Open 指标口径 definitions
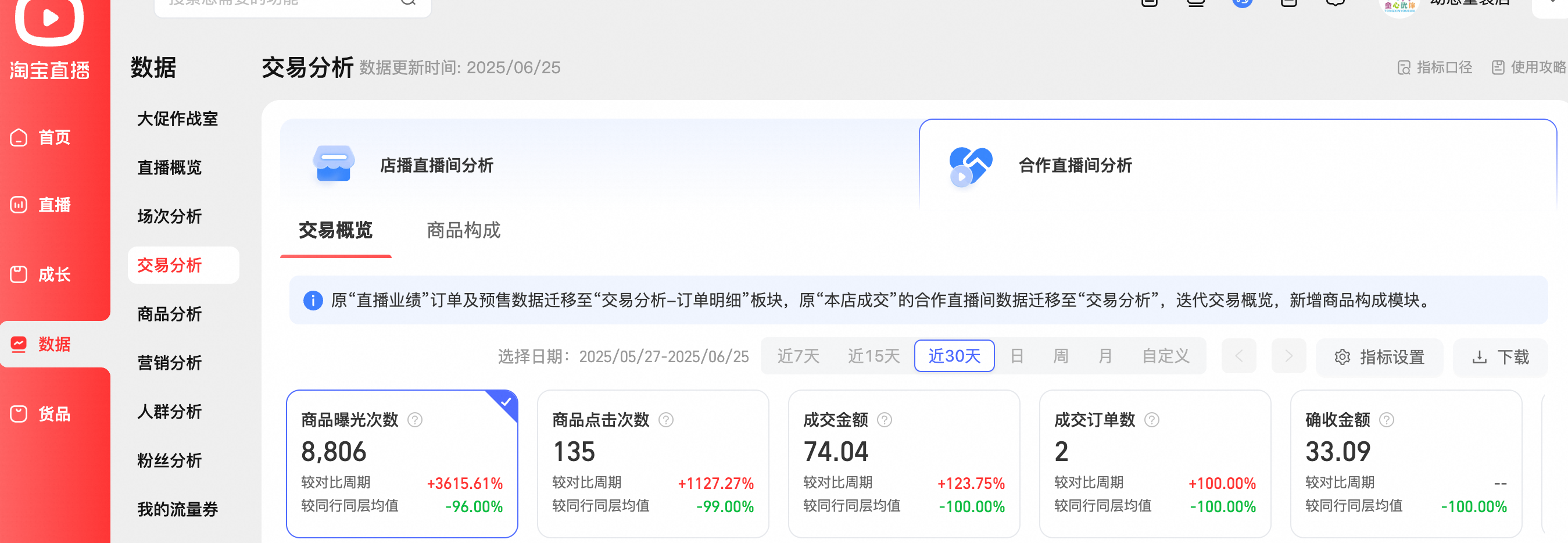This screenshot has height=543, width=1568. 1435,67
